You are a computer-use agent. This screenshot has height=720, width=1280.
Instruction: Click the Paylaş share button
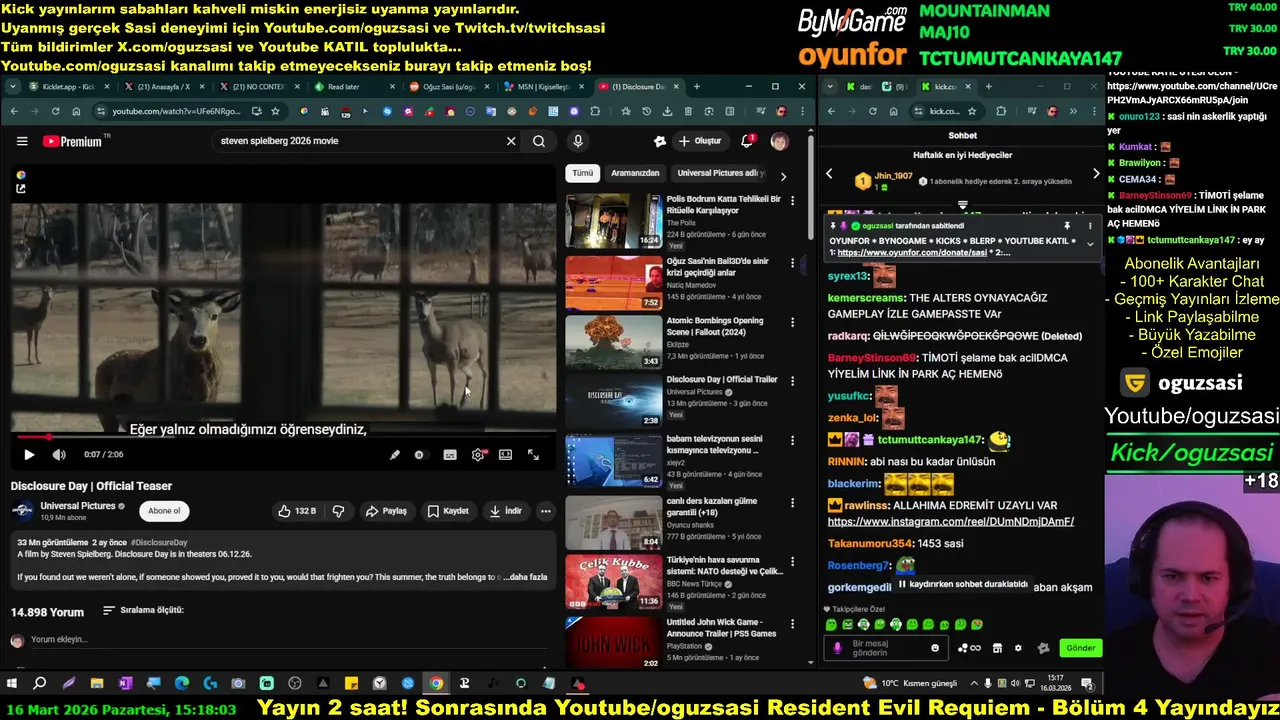386,511
